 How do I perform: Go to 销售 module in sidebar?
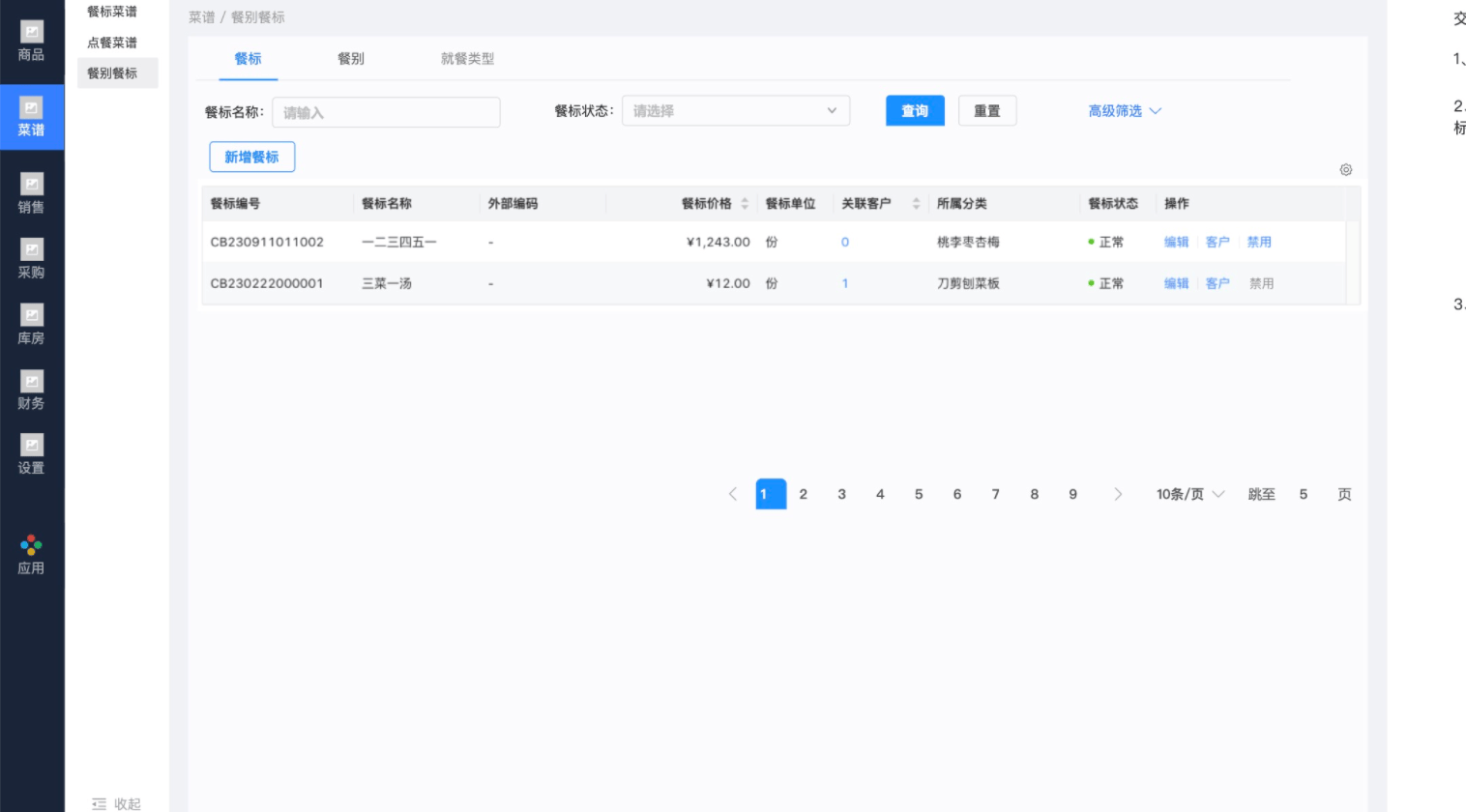32,193
